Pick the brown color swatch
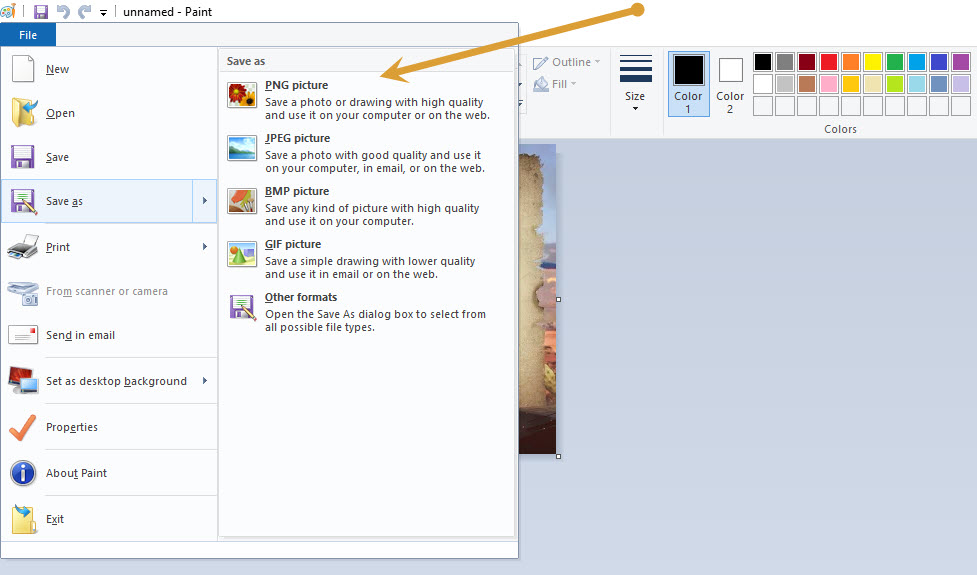977x575 pixels. click(x=807, y=83)
